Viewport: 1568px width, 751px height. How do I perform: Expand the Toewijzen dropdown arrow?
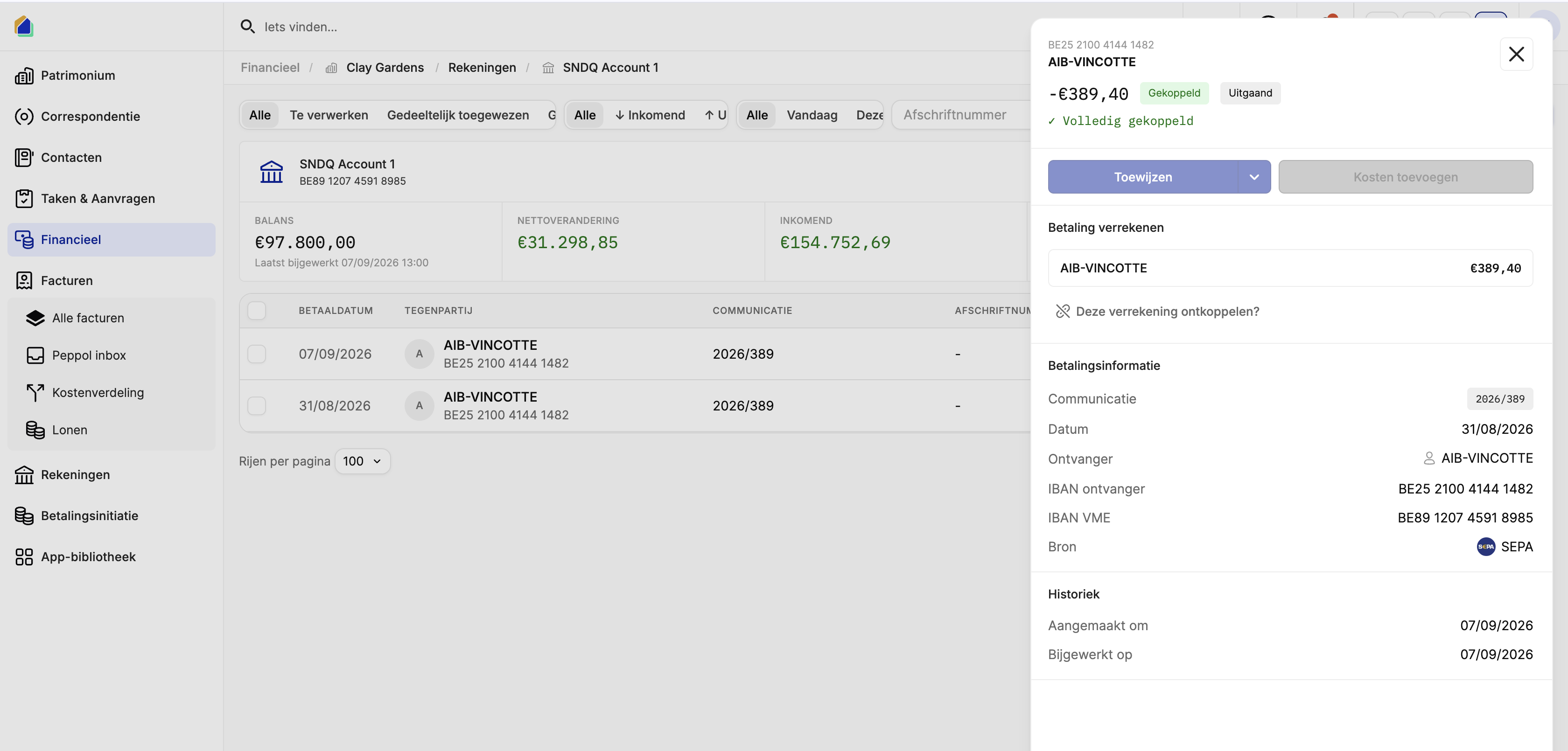[1254, 177]
